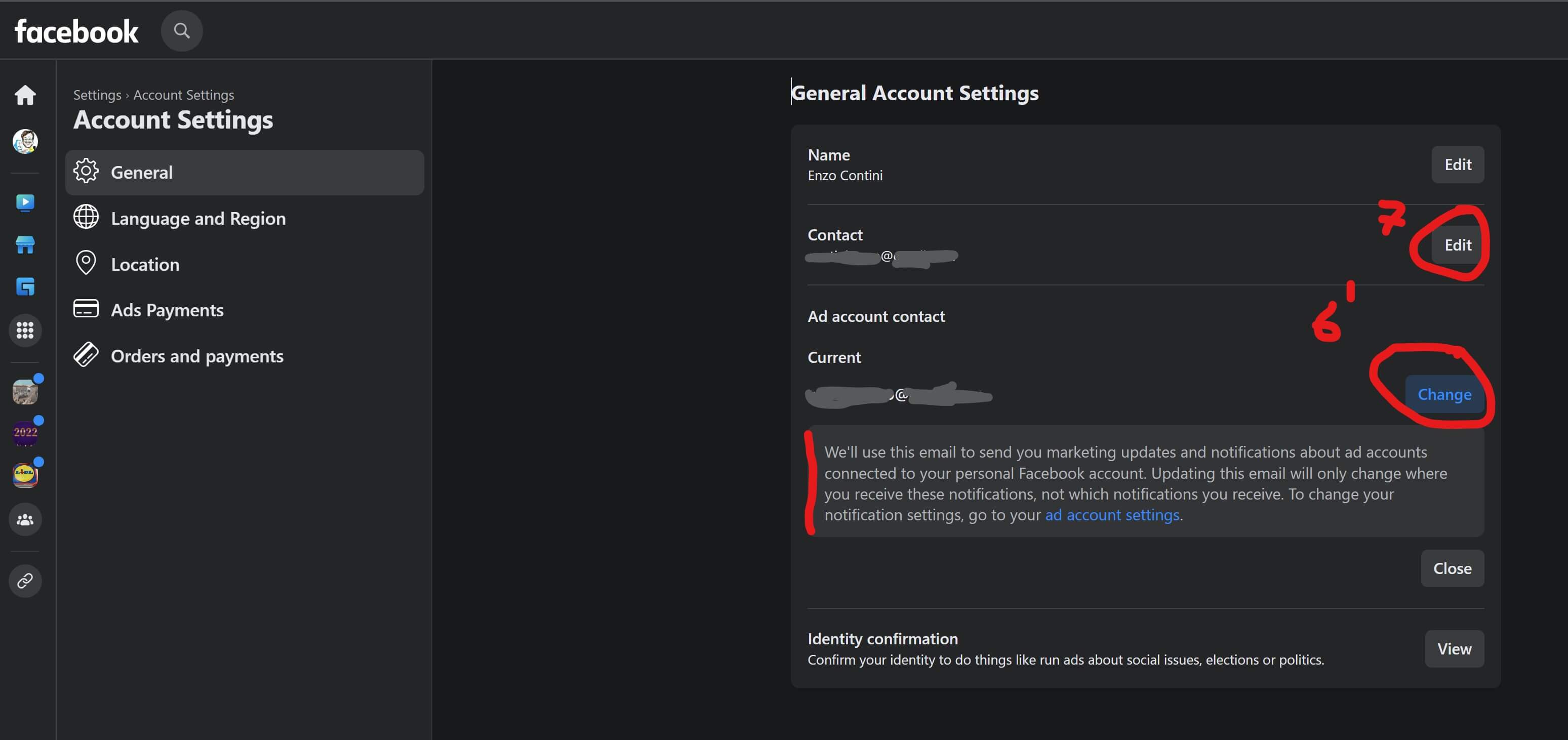Open Orders and payments section
The image size is (1568, 740).
pos(196,356)
